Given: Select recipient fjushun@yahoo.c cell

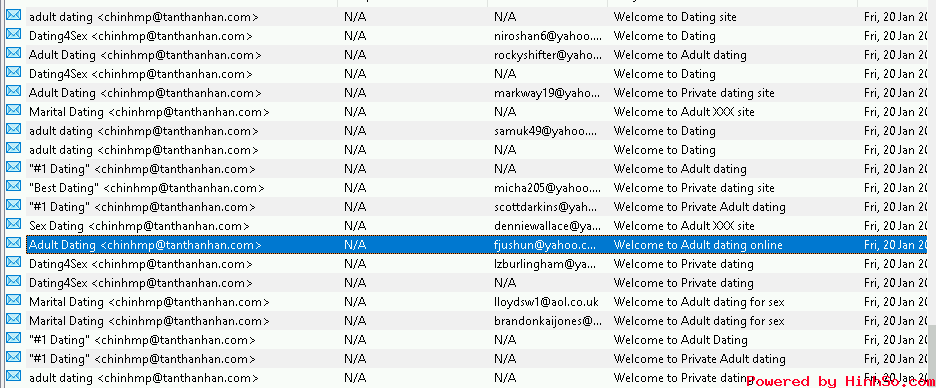Looking at the screenshot, I should (x=545, y=245).
